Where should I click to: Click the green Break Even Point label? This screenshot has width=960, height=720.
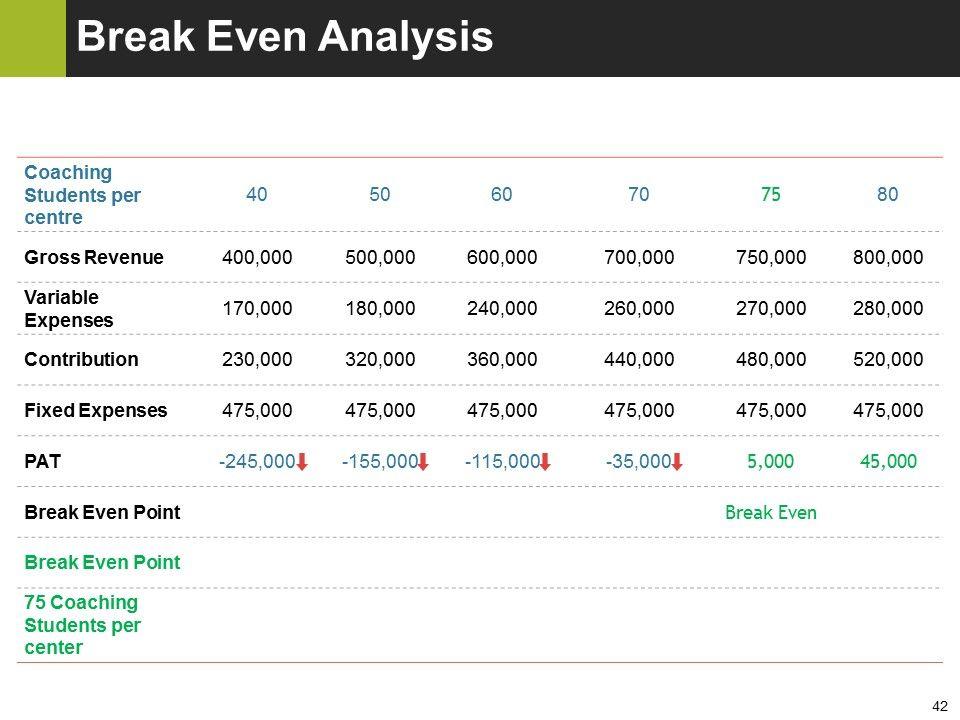click(x=102, y=562)
